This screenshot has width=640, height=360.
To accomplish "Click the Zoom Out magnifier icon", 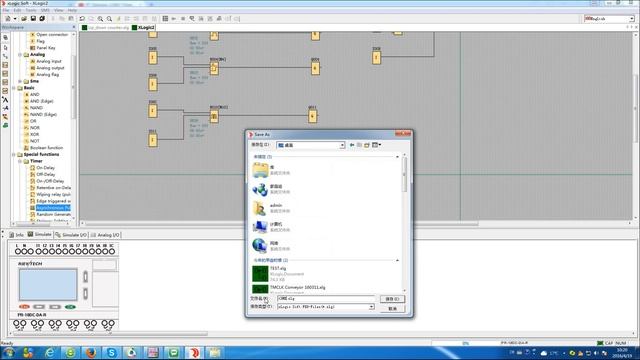I will (x=109, y=19).
